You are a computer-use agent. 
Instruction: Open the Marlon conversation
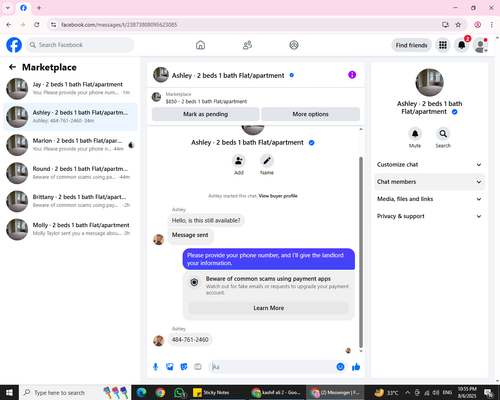pos(70,145)
